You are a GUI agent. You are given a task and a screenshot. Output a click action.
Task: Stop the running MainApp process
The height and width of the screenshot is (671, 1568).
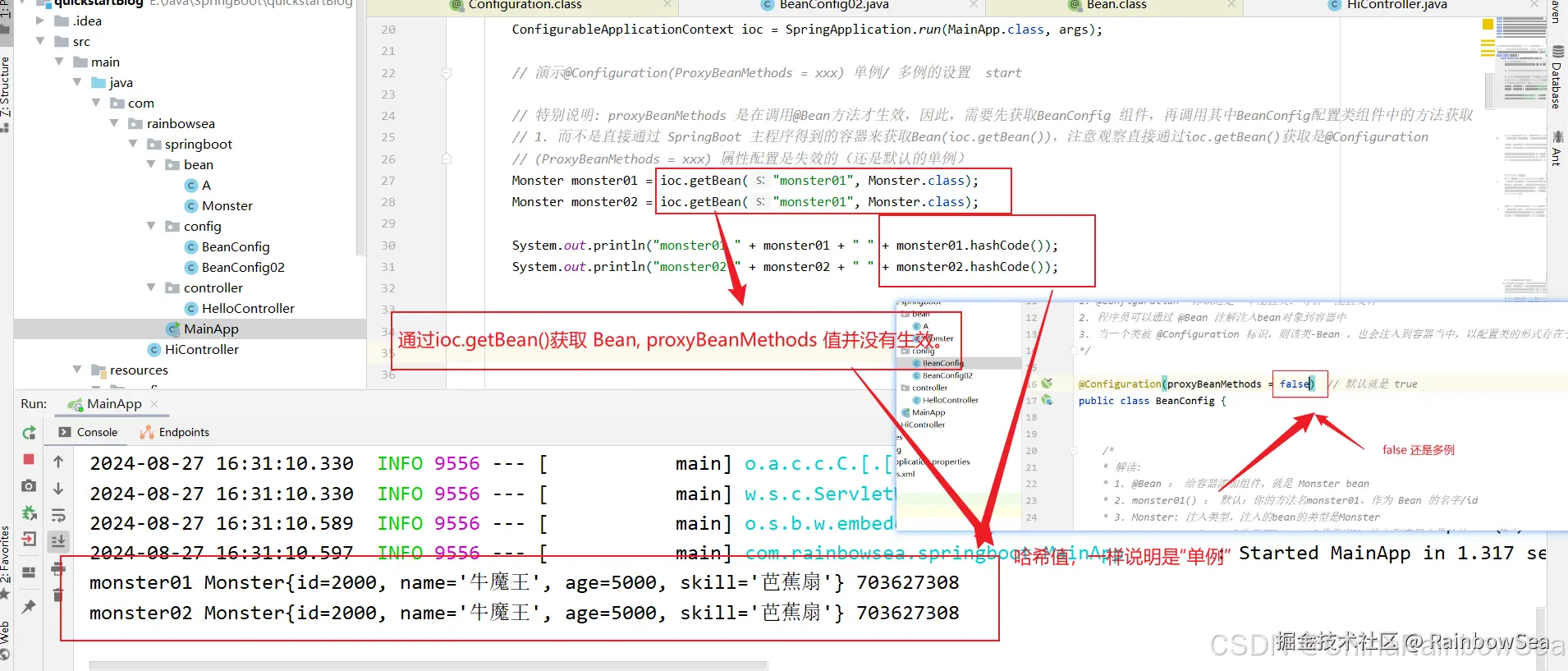(29, 459)
